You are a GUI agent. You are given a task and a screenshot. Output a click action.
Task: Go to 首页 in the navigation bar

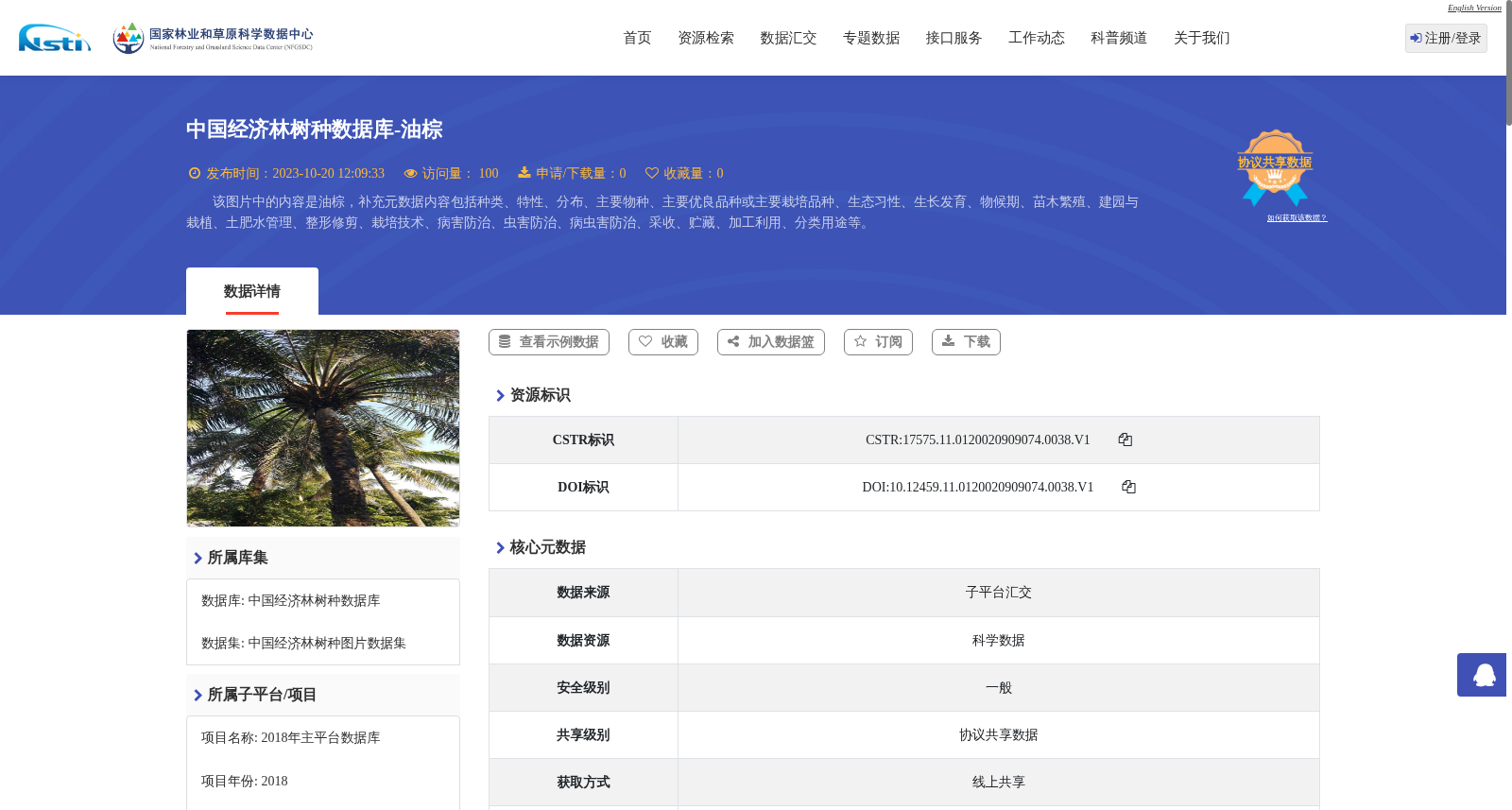(x=637, y=38)
